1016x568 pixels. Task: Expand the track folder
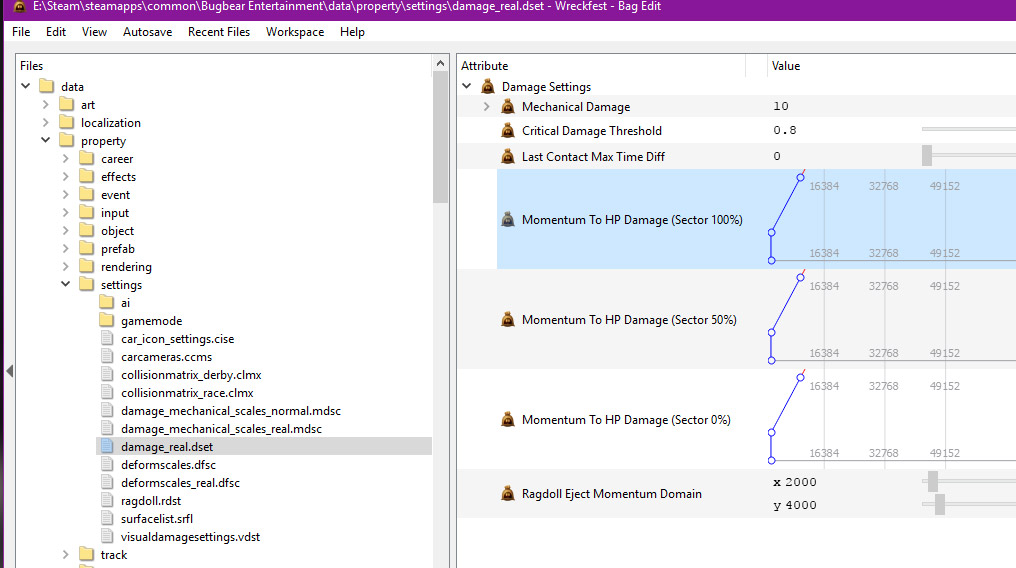tap(65, 554)
